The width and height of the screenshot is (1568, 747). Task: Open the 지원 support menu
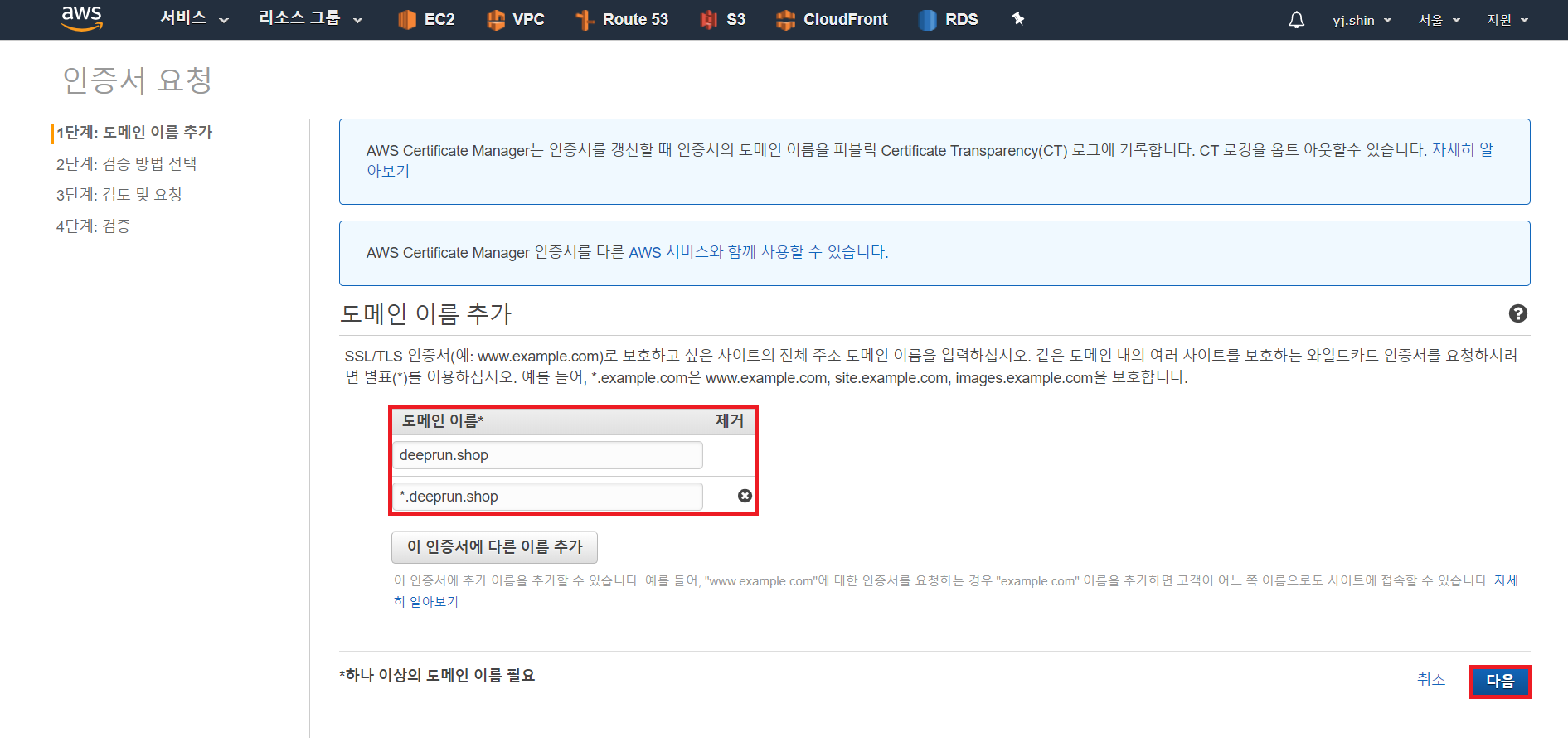point(1507,20)
